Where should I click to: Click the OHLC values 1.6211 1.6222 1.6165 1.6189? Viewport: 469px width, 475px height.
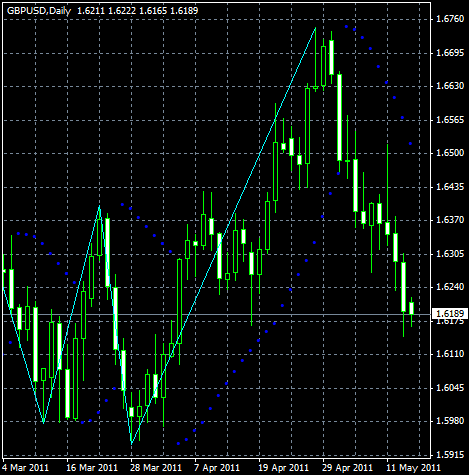(138, 11)
